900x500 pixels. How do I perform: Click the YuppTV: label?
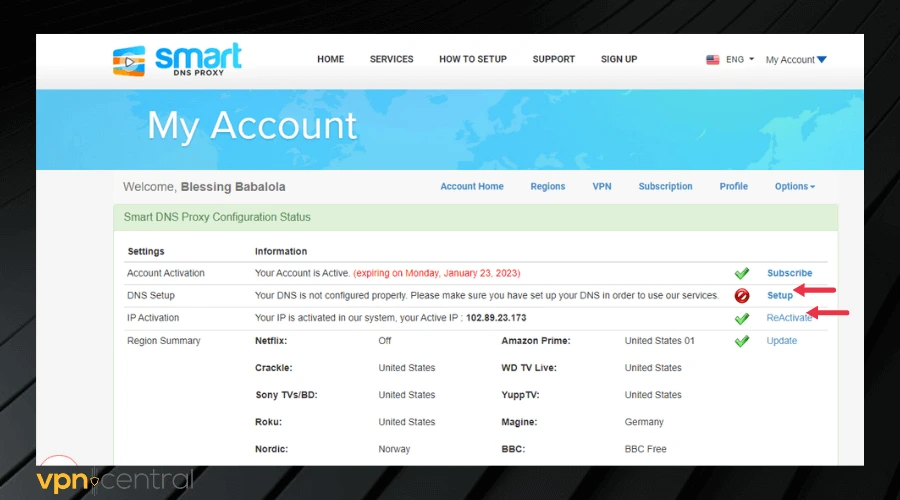[520, 395]
